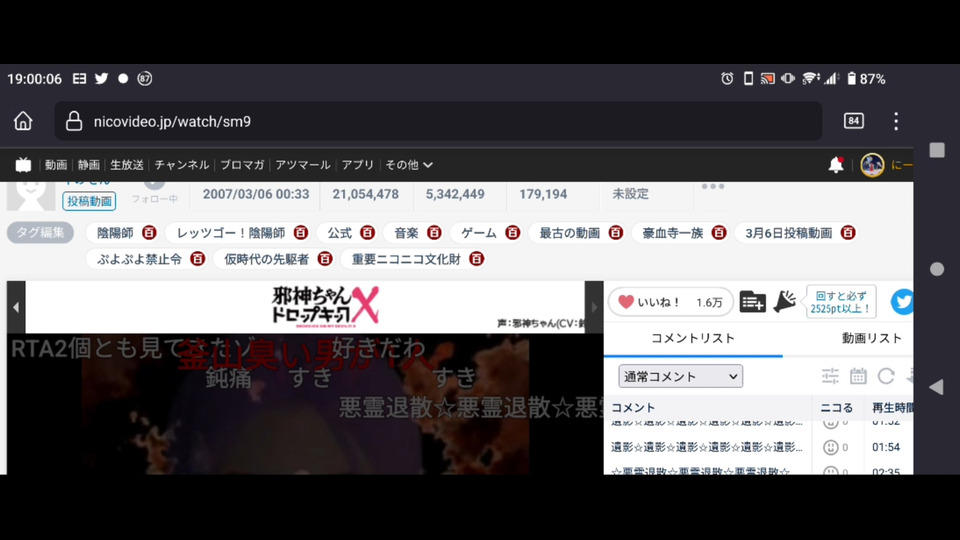Open the browser three-dot menu
Screen dimensions: 960x540
896,121
